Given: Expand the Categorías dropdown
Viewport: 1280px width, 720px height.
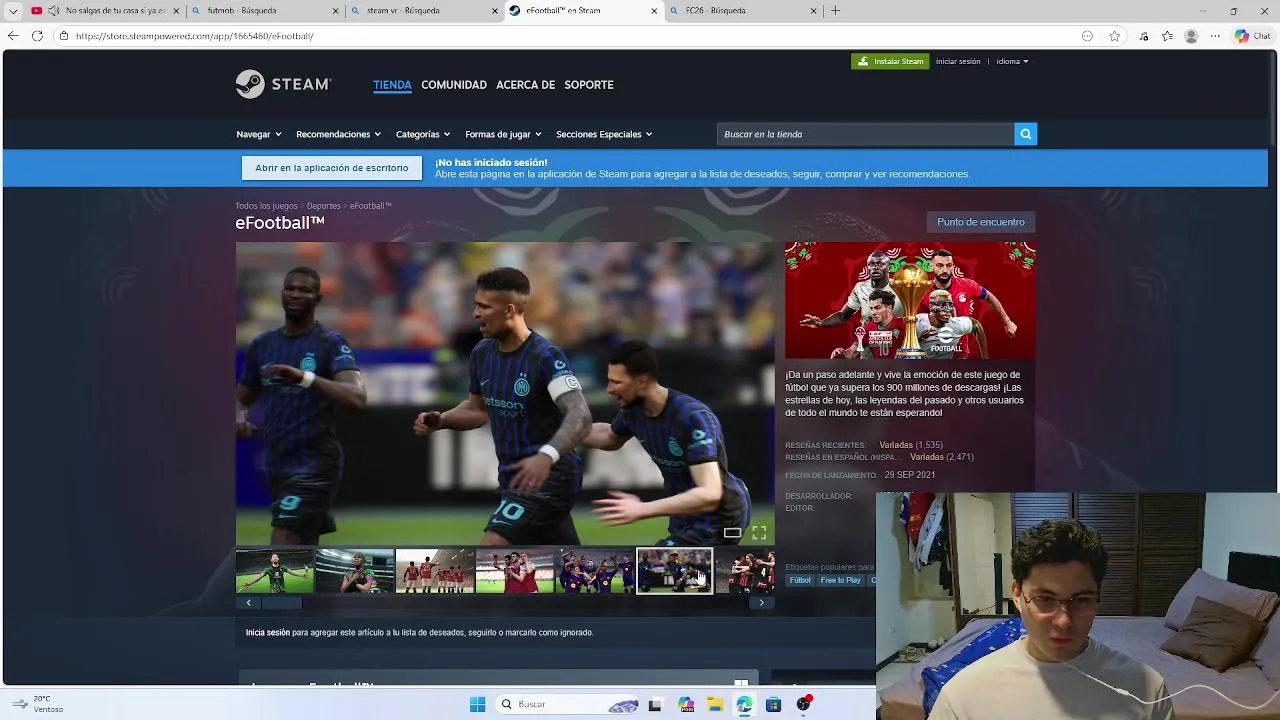Looking at the screenshot, I should tap(423, 134).
